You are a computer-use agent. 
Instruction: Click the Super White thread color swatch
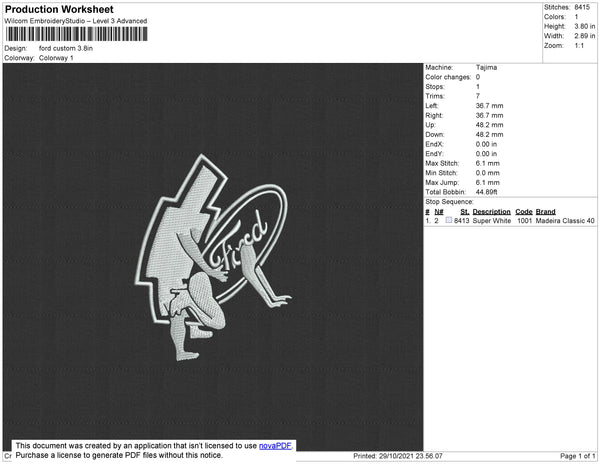(x=448, y=220)
